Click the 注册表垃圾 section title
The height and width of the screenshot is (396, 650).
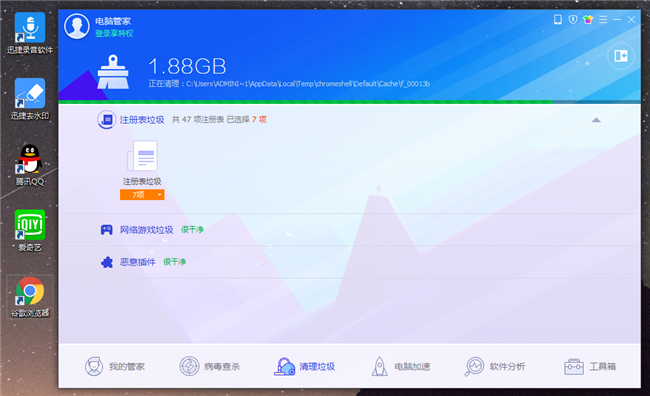[x=142, y=120]
